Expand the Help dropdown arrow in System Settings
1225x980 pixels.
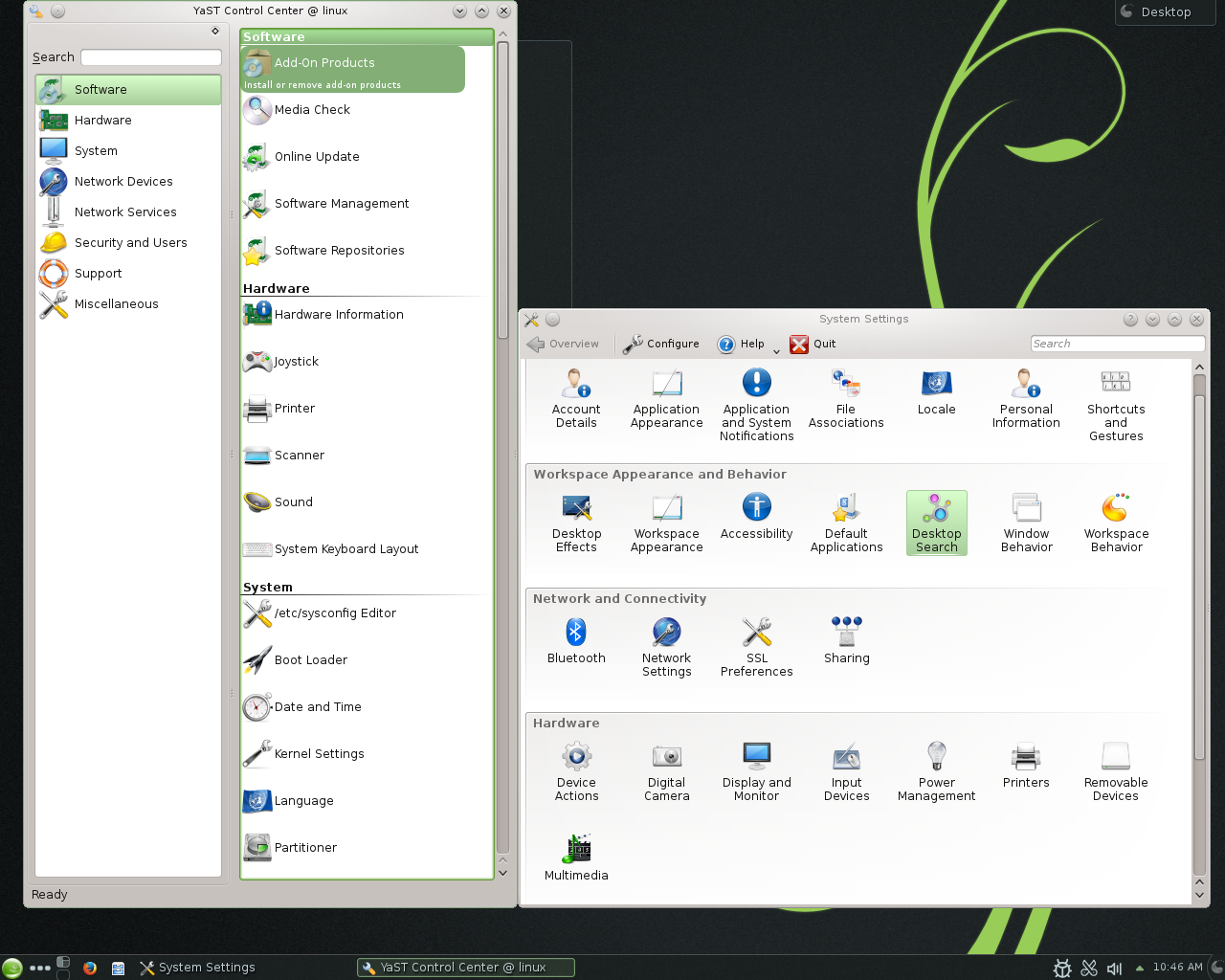(776, 350)
